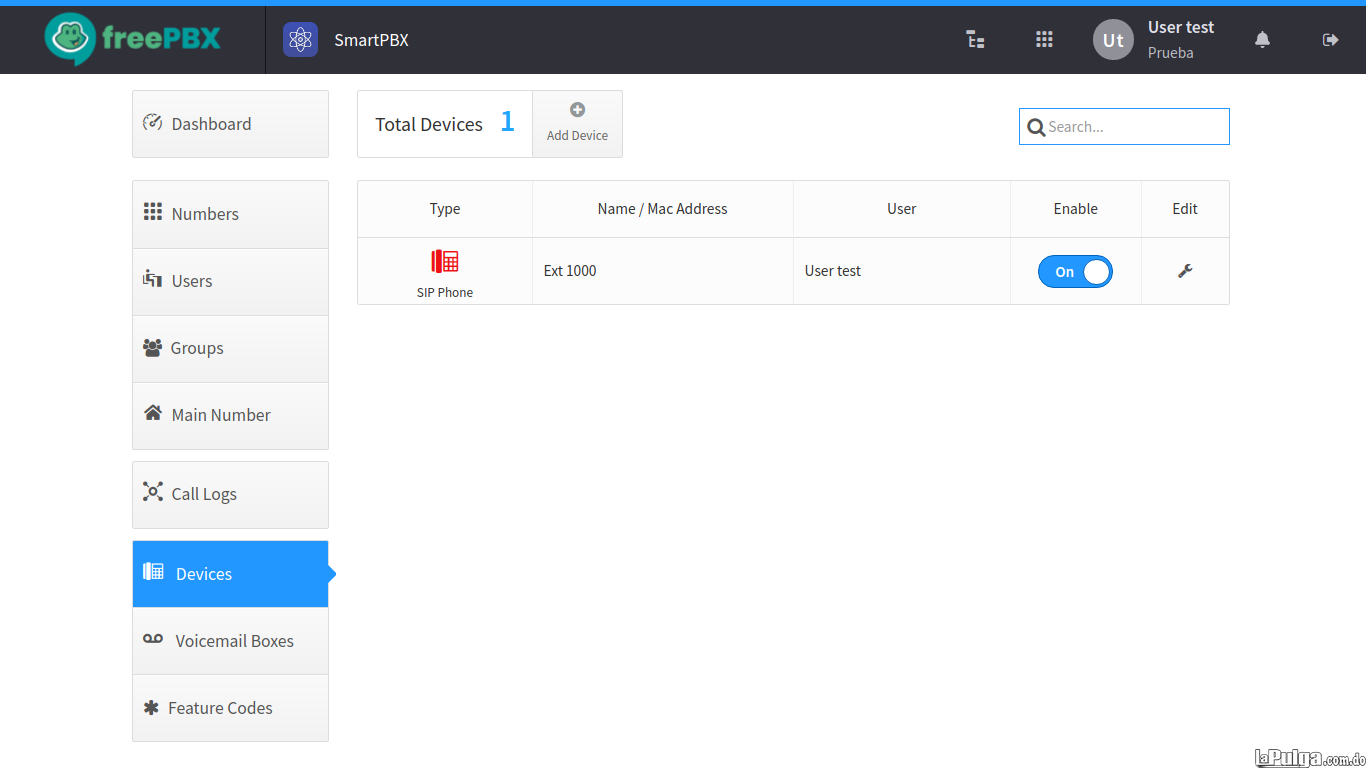The width and height of the screenshot is (1366, 768).
Task: Click the Prueba account label
Action: point(1171,53)
